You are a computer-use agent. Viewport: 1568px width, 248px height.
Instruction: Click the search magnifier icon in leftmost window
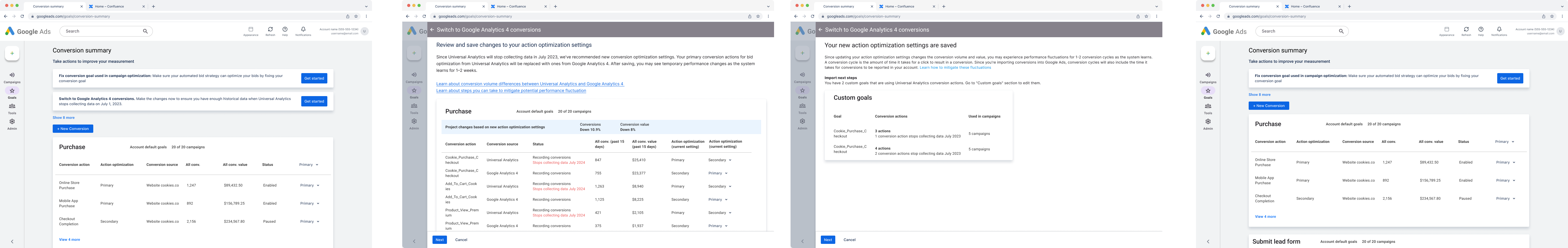pos(145,31)
